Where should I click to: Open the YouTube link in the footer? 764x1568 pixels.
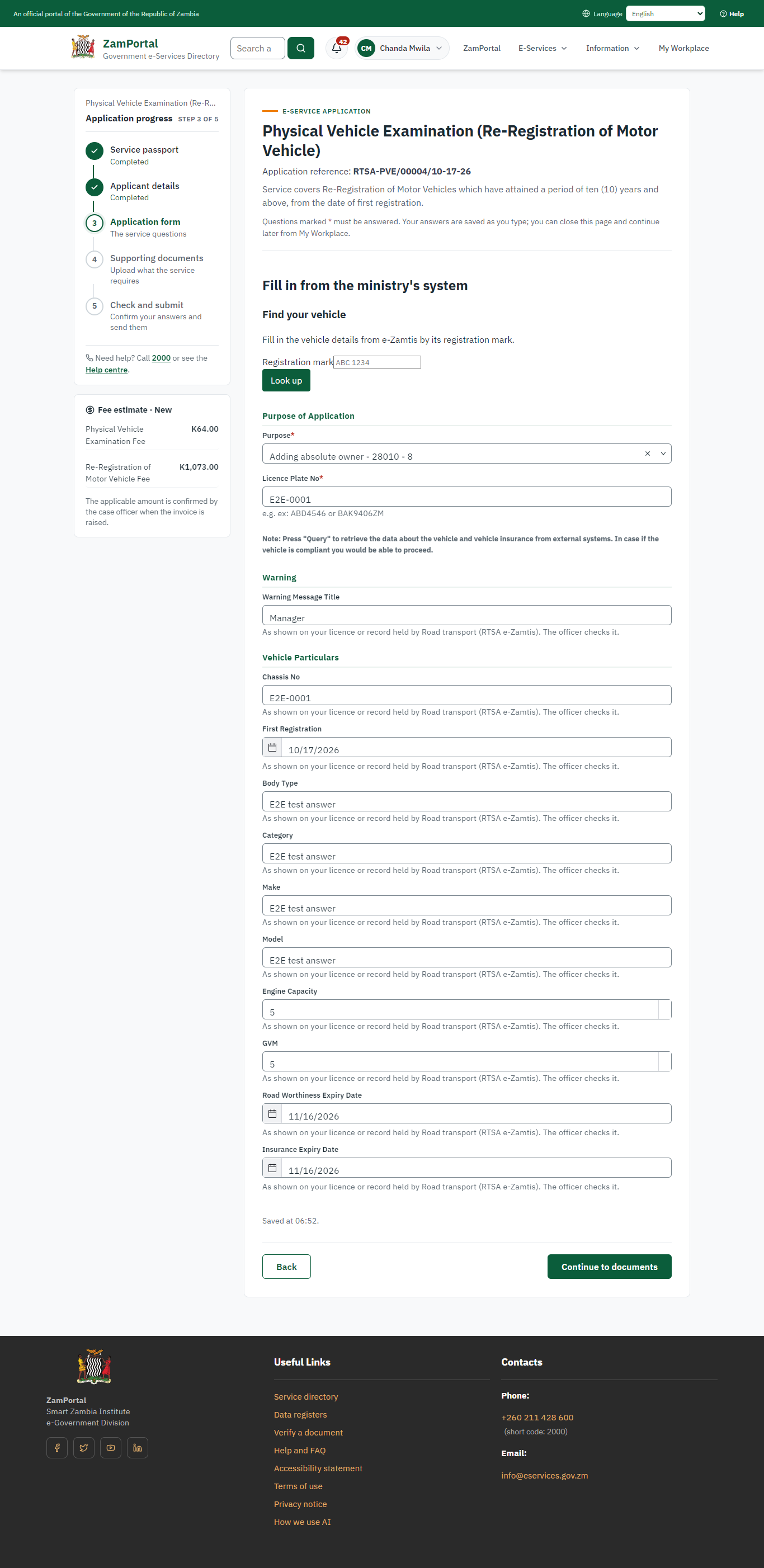click(111, 1447)
